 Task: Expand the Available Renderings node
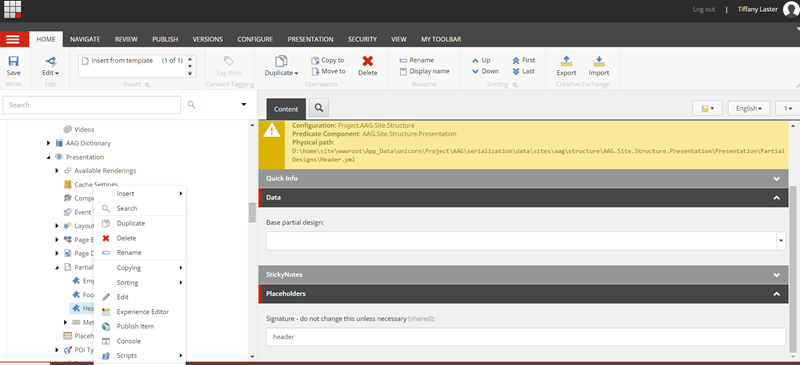click(x=57, y=171)
